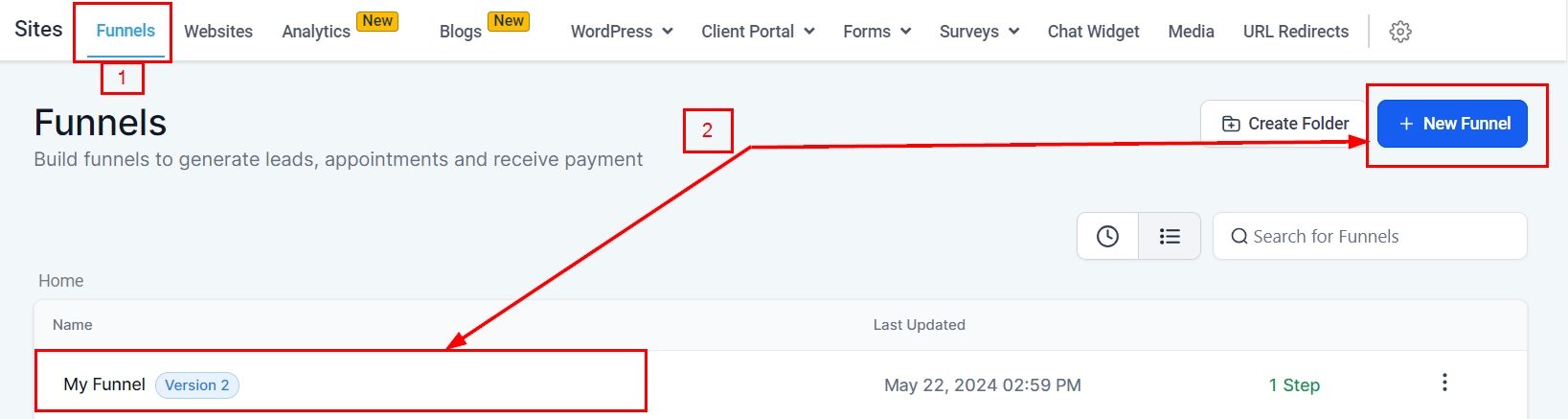Open the Blogs tab

pyautogui.click(x=461, y=32)
